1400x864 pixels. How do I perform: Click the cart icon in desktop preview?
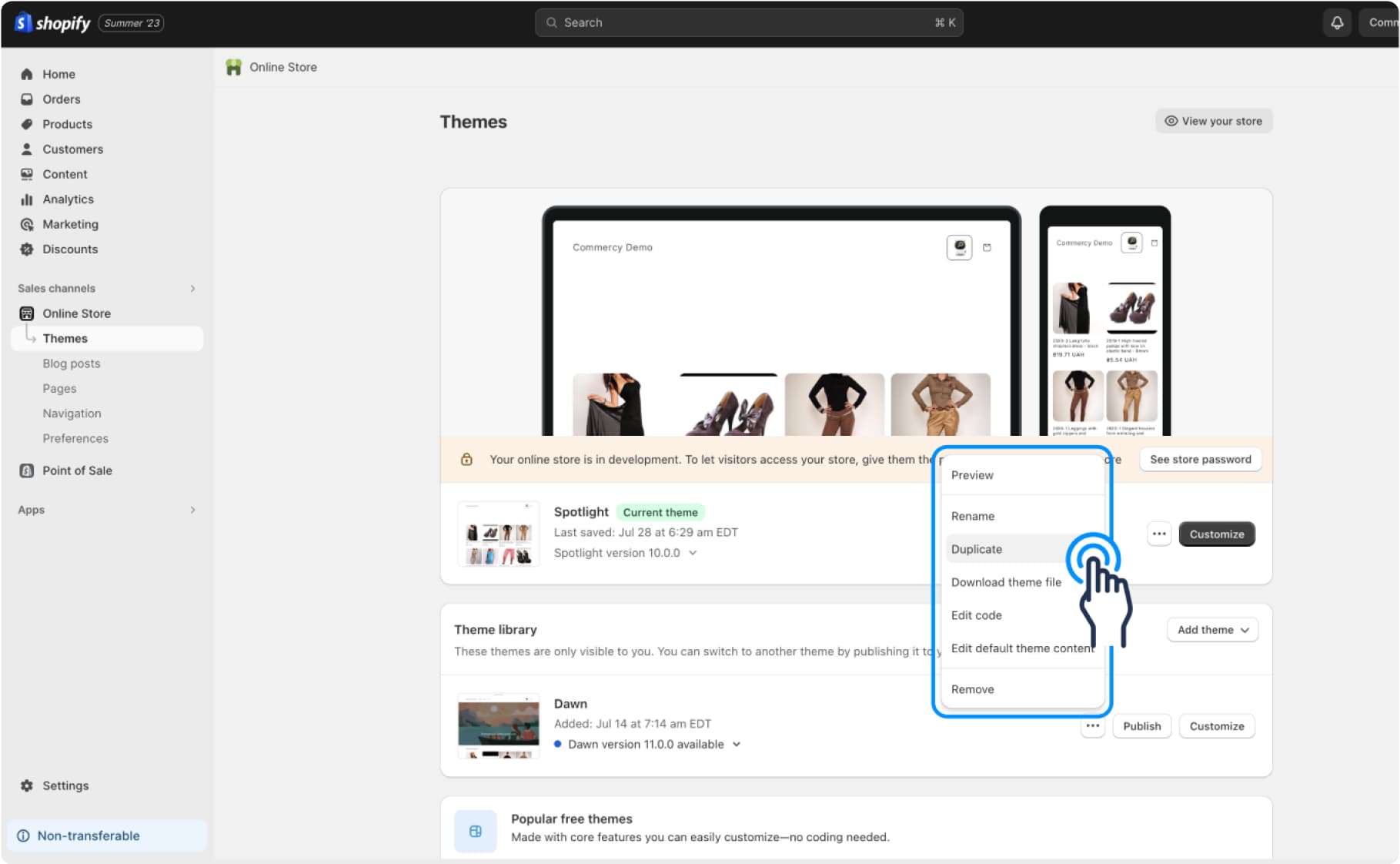pyautogui.click(x=987, y=247)
